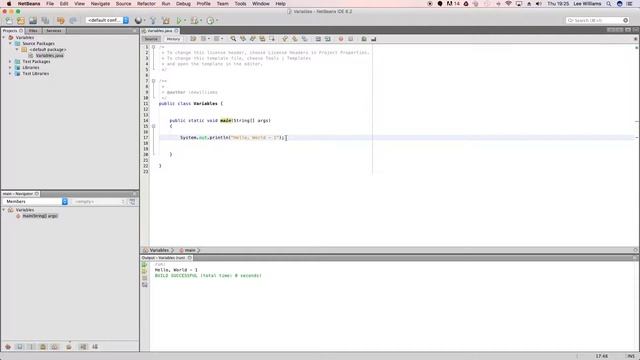
Task: Click the Shift Line Right icon
Action: pos(328,39)
